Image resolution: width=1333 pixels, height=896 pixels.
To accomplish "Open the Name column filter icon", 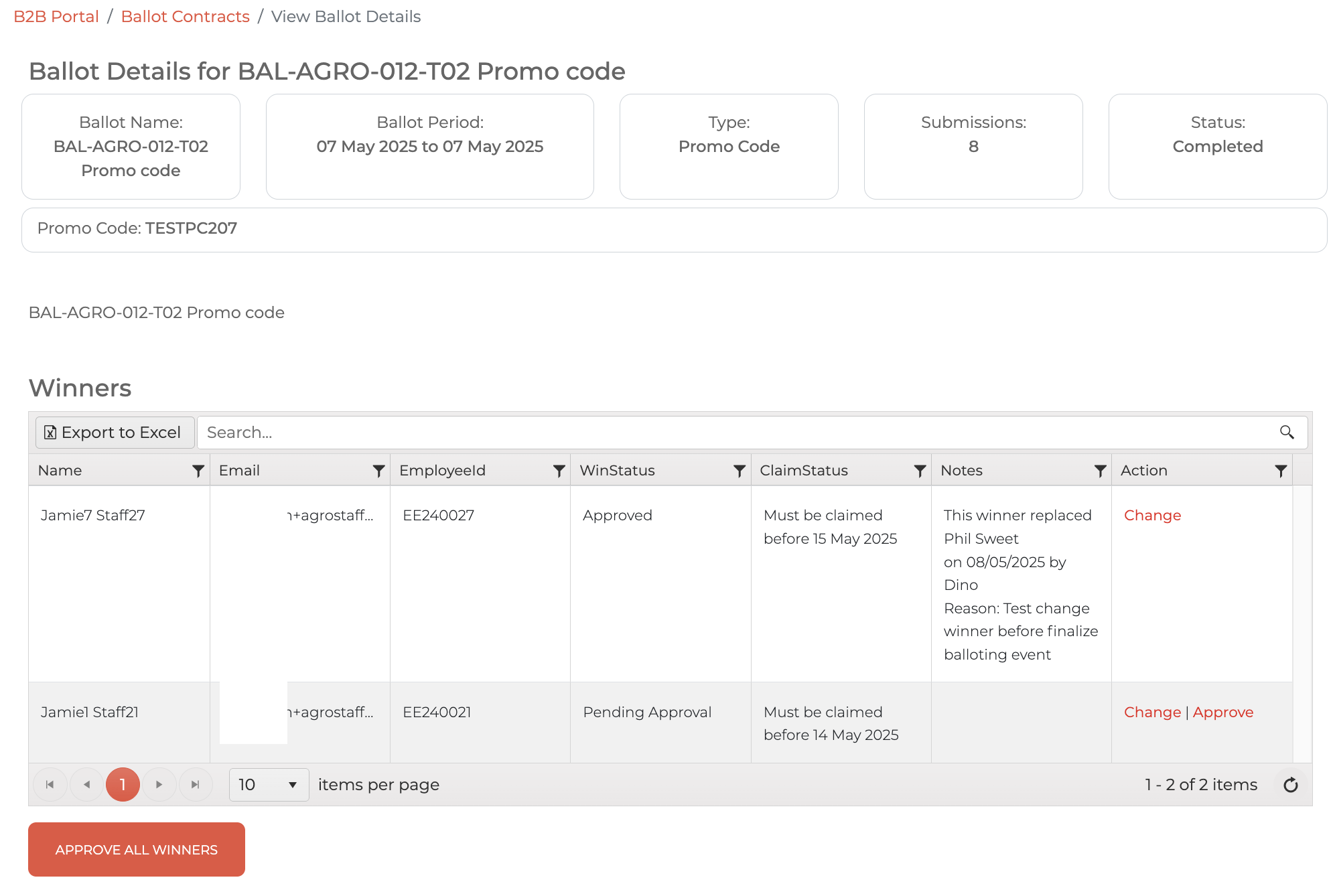I will click(x=198, y=471).
